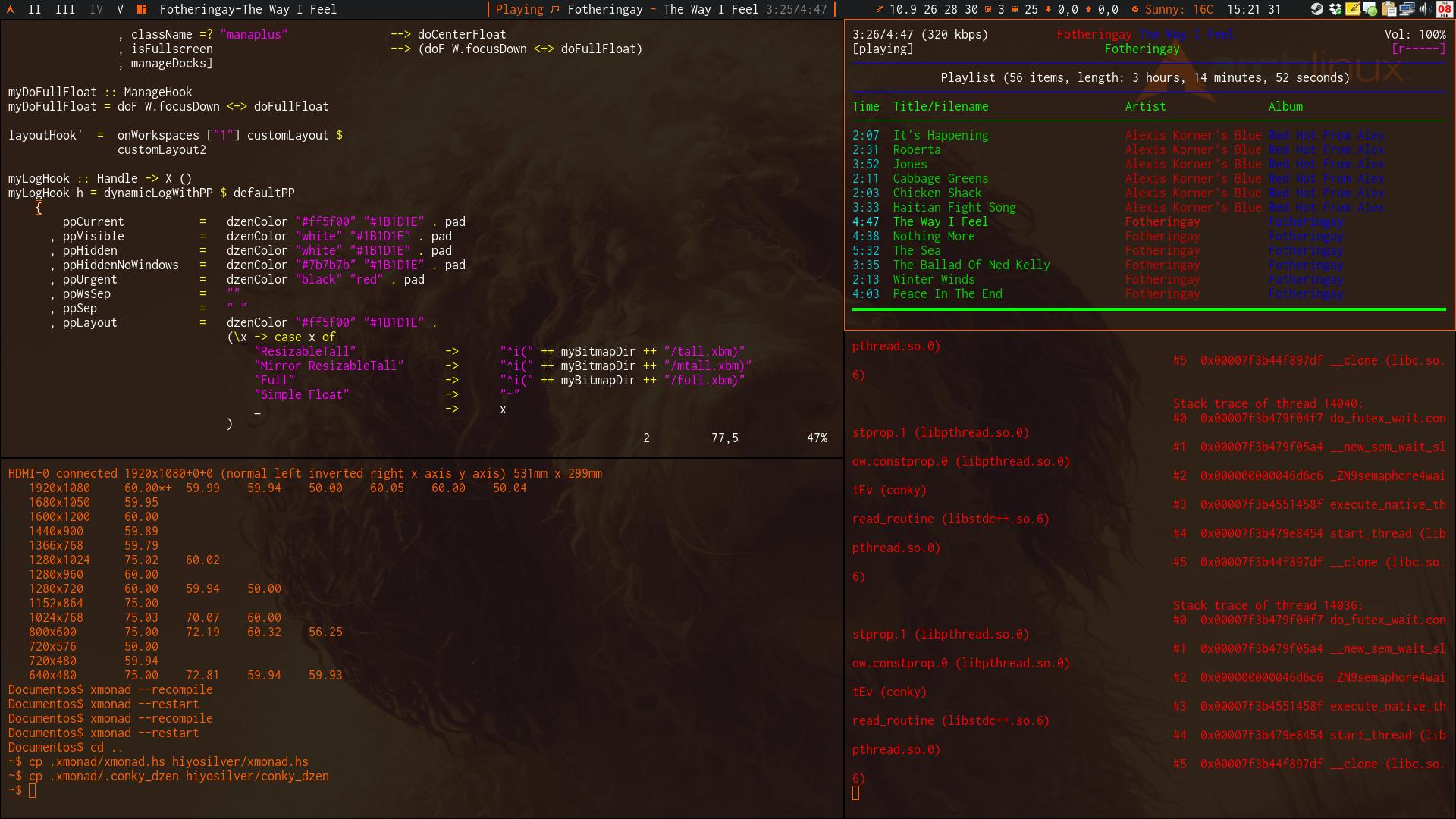
Task: Select Peace In The End track
Action: (x=947, y=293)
